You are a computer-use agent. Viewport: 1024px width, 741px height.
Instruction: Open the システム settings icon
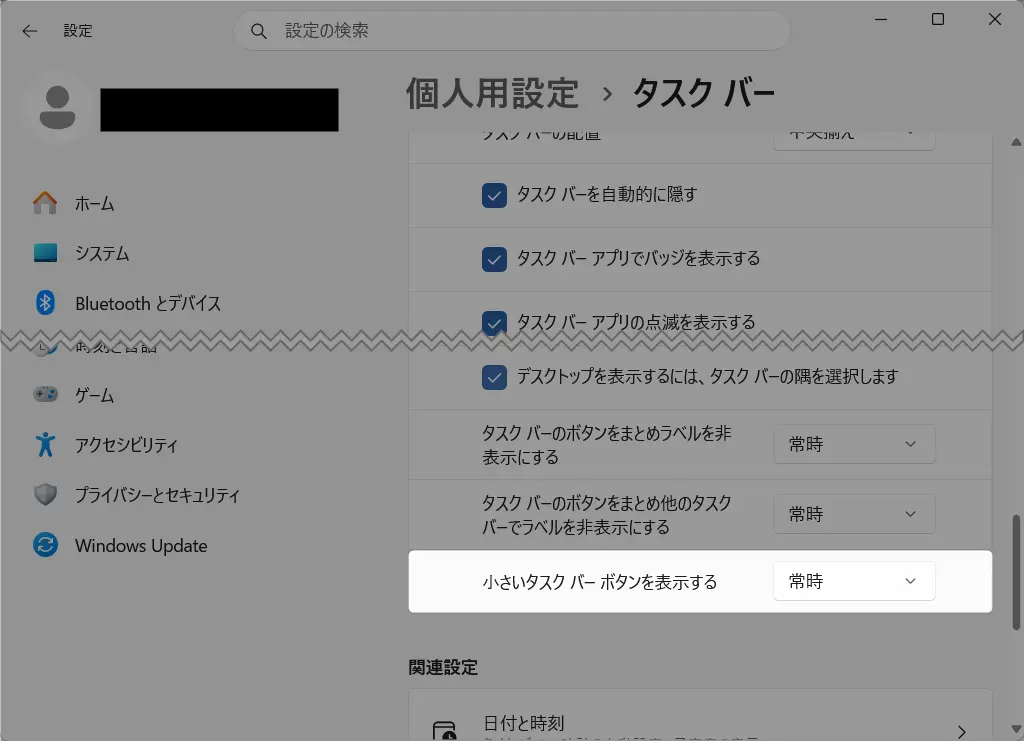(x=45, y=253)
